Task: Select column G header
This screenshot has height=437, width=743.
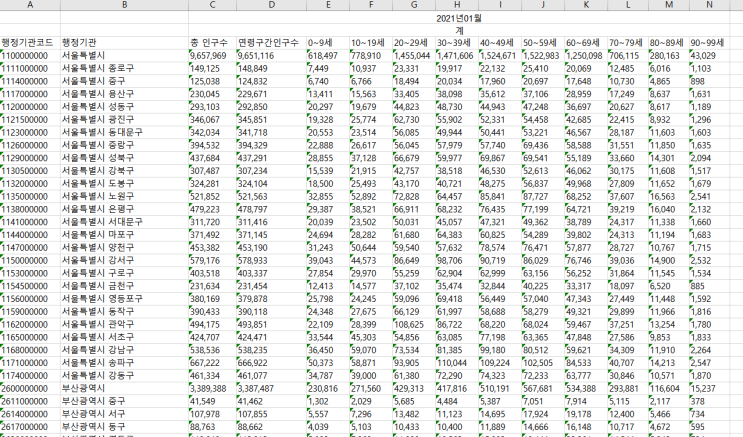Action: click(414, 5)
